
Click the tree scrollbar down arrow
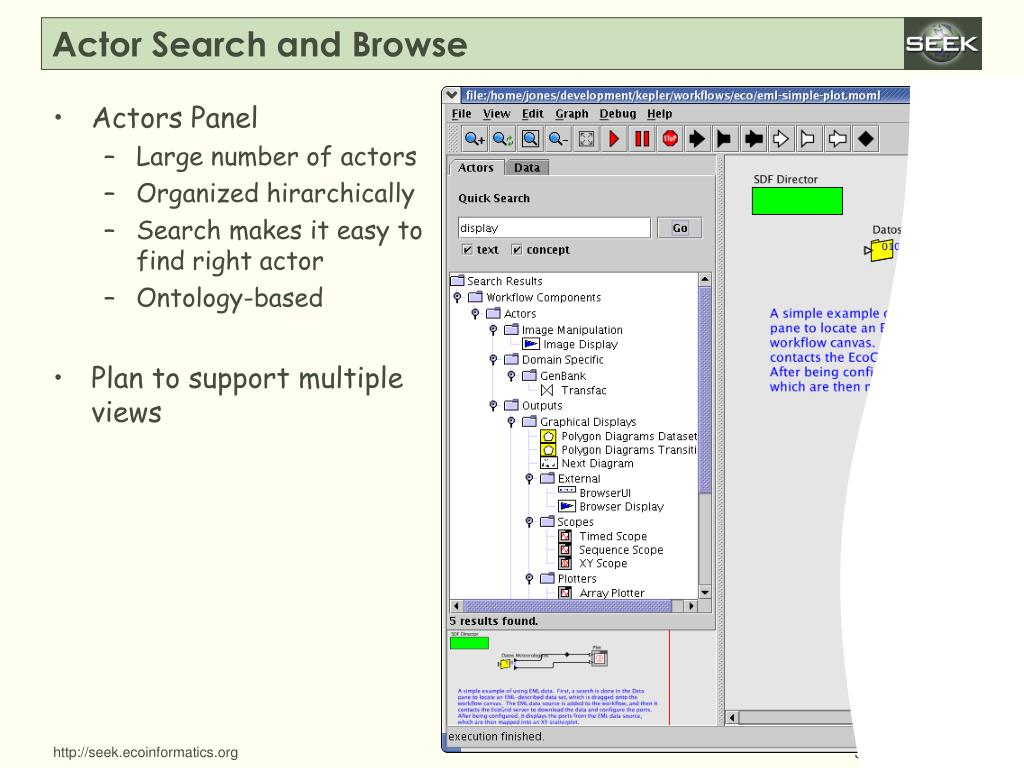coord(705,592)
